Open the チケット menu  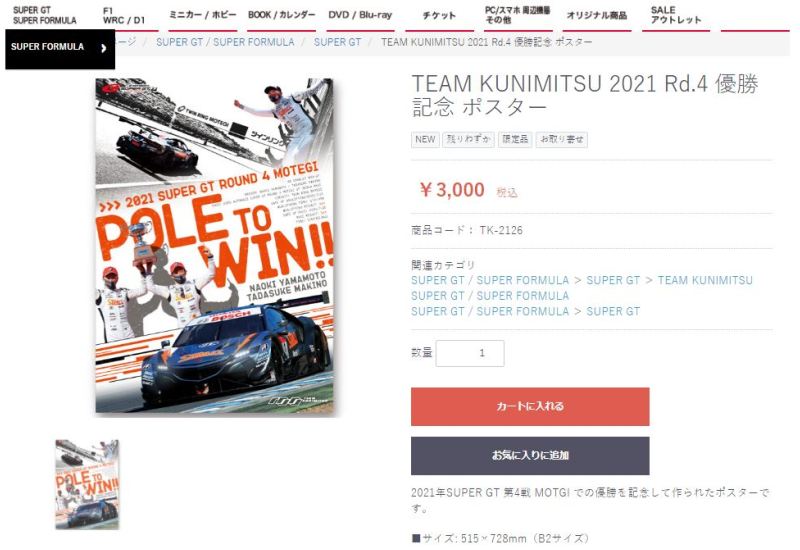pyautogui.click(x=439, y=15)
